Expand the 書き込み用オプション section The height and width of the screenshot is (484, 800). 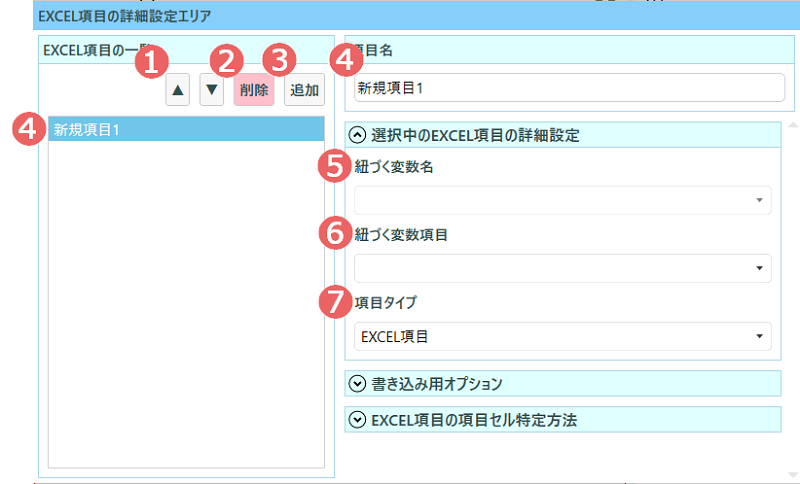click(x=357, y=384)
